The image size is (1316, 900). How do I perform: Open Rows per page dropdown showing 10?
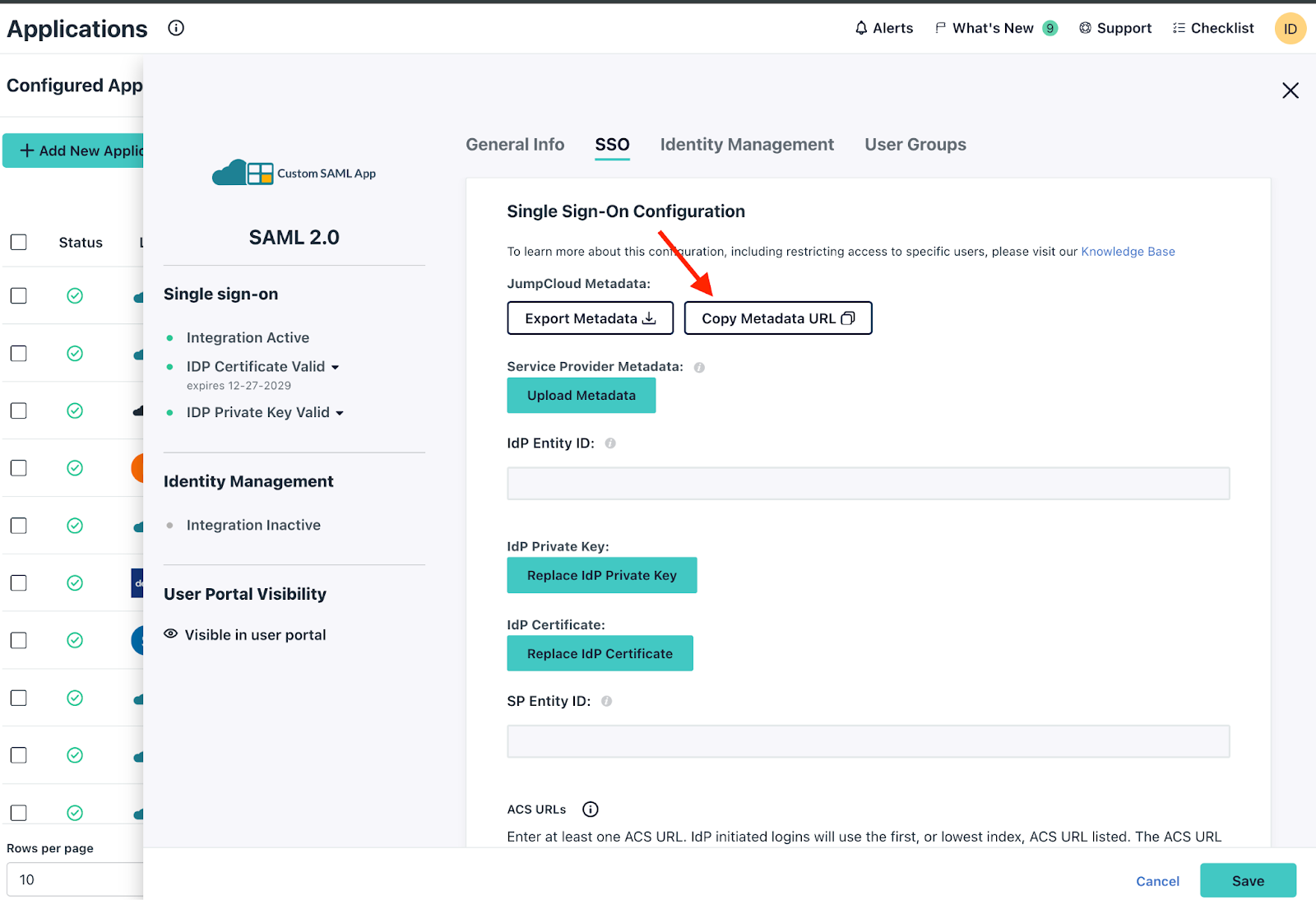coord(75,879)
